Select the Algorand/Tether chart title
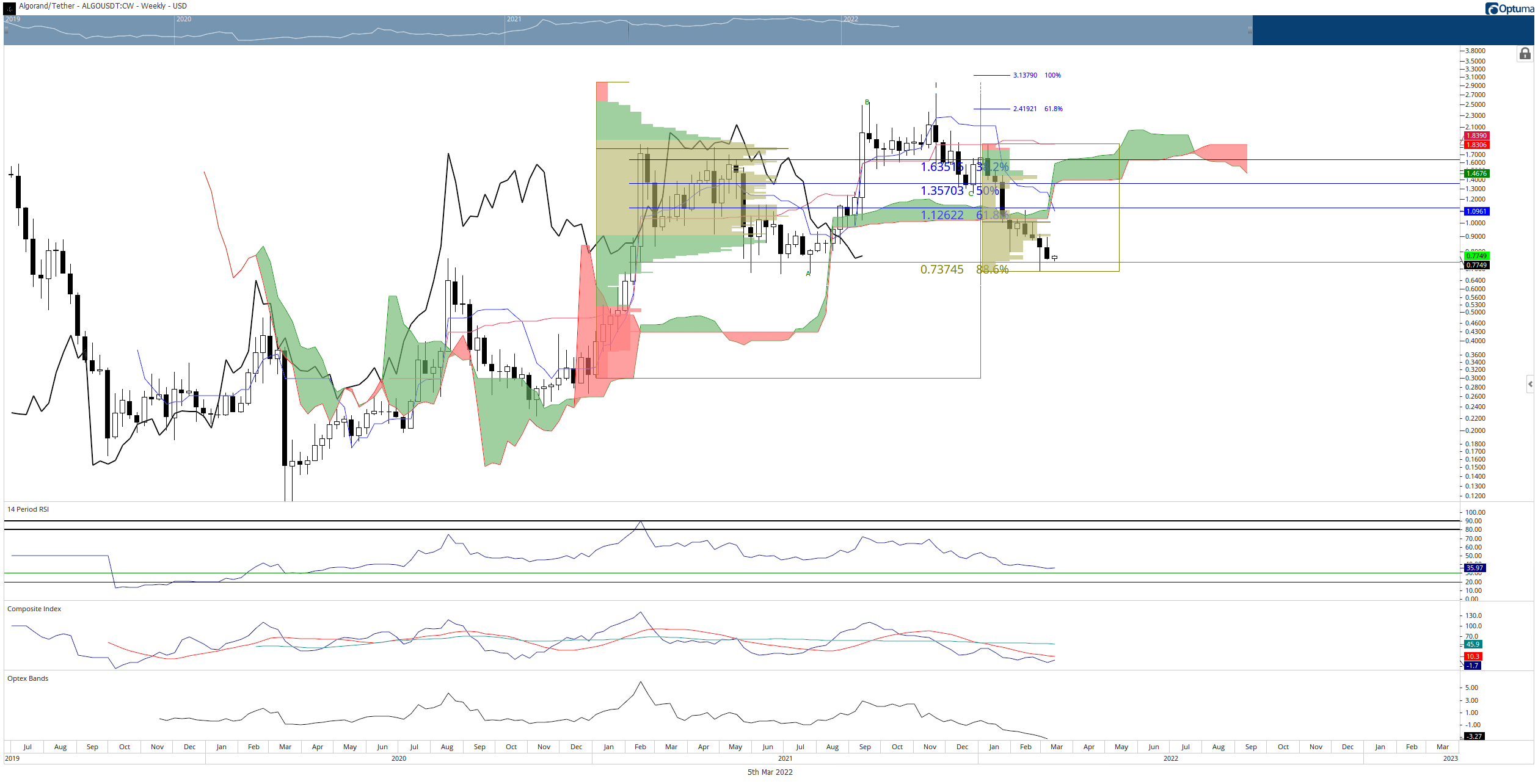 pos(103,6)
